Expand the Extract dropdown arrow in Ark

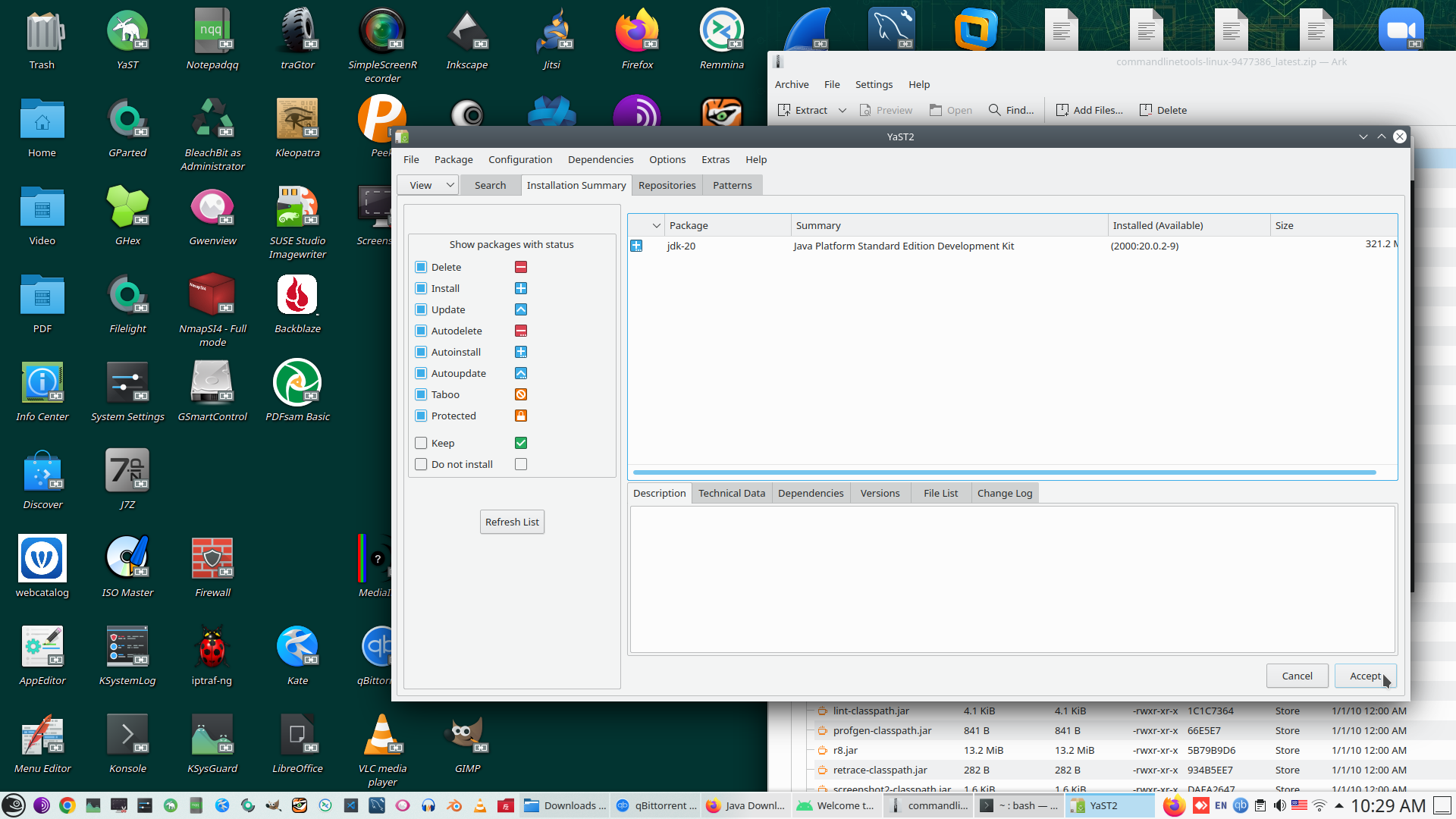click(842, 110)
